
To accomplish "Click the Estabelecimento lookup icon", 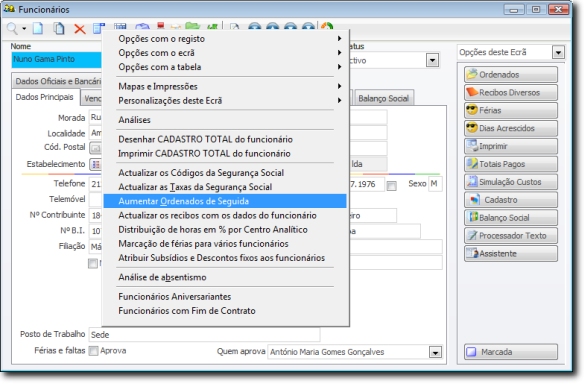I will tap(95, 164).
